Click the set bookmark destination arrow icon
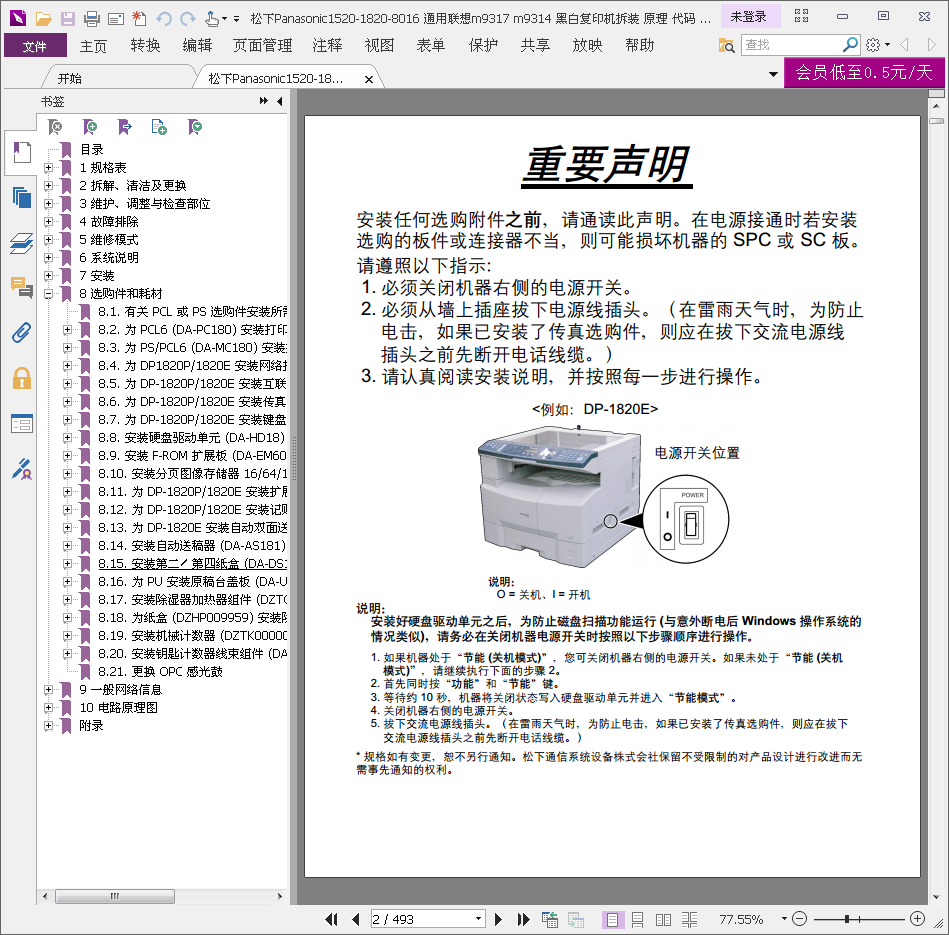The image size is (949, 935). click(125, 126)
